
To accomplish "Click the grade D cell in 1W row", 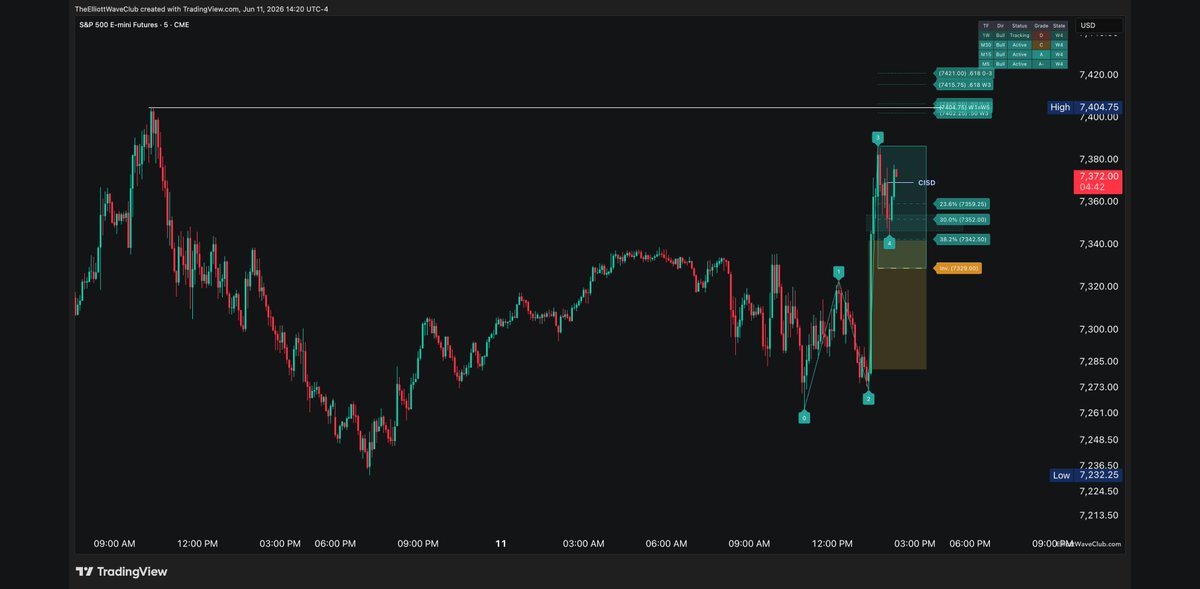I will coord(1041,35).
